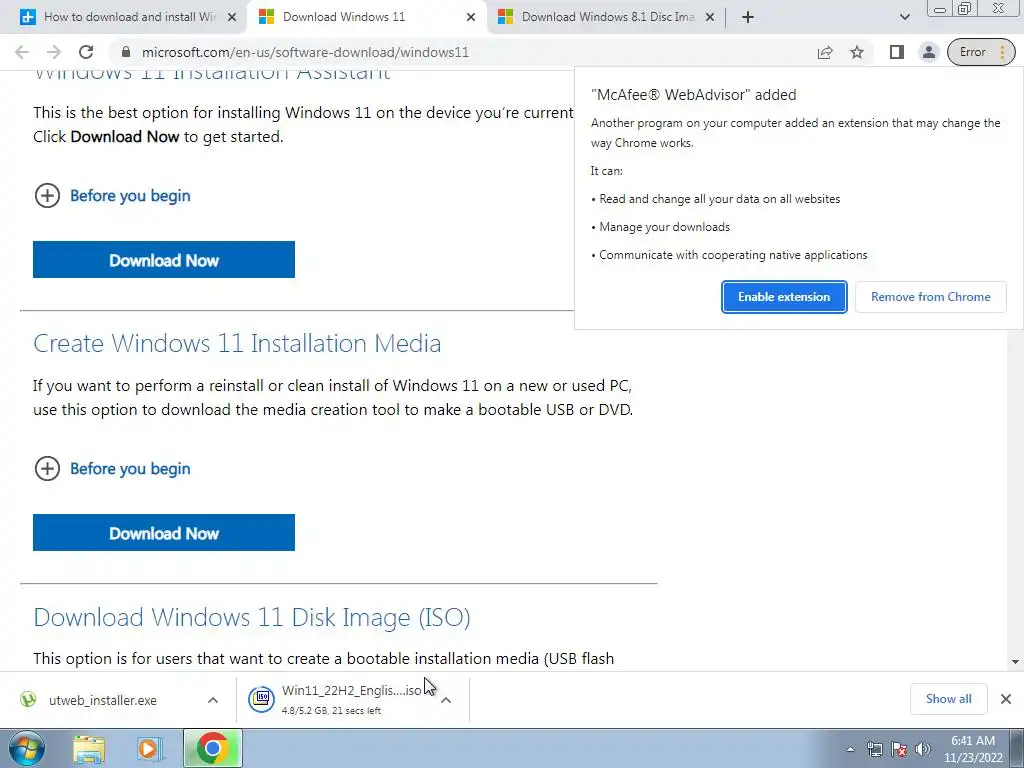This screenshot has height=768, width=1024.
Task: Open Action Center flag icon
Action: [x=899, y=749]
